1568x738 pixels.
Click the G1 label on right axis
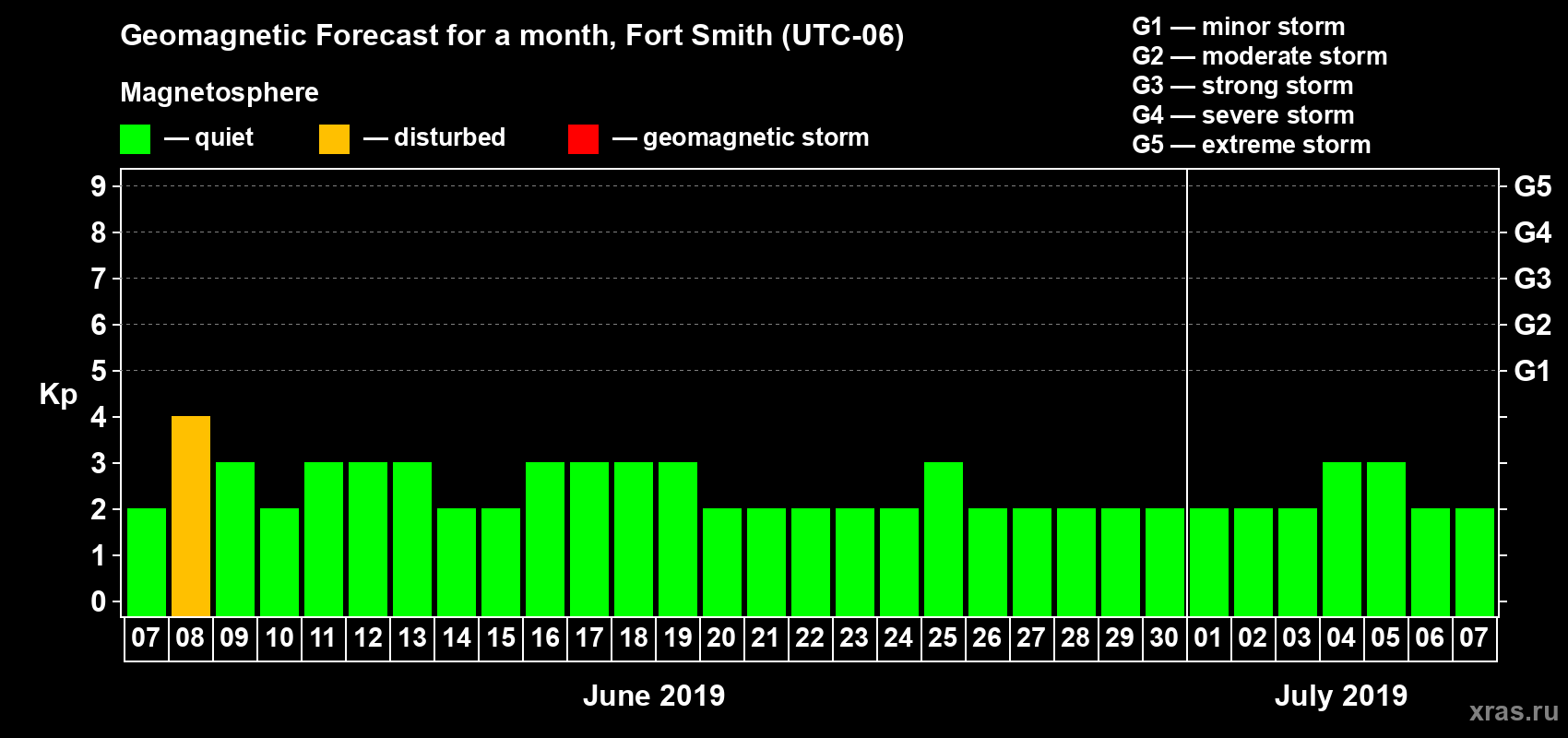point(1532,371)
